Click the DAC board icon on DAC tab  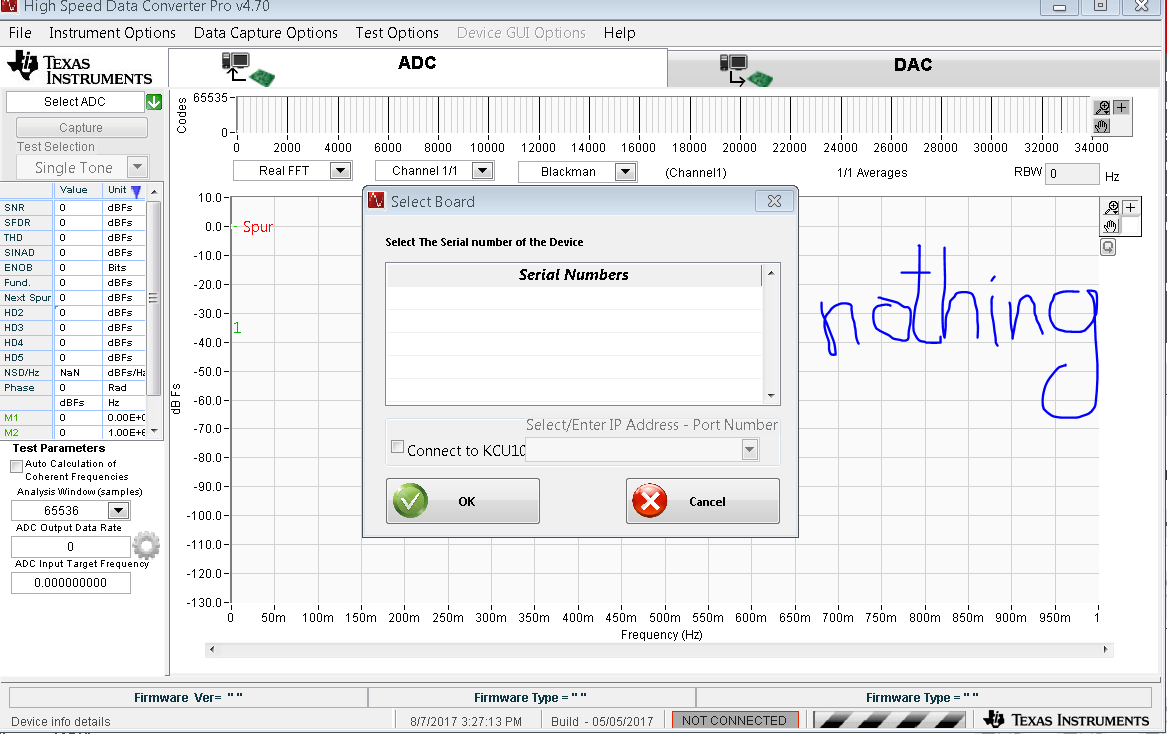coord(746,71)
